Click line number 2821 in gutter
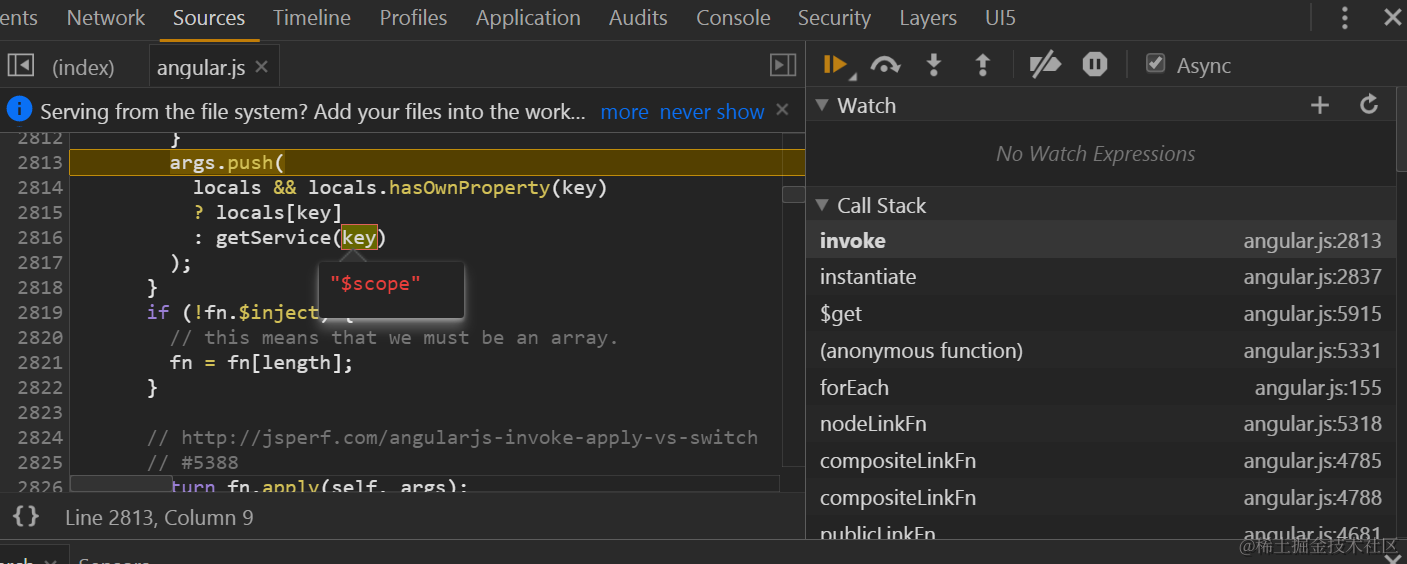The image size is (1407, 564). pos(40,362)
